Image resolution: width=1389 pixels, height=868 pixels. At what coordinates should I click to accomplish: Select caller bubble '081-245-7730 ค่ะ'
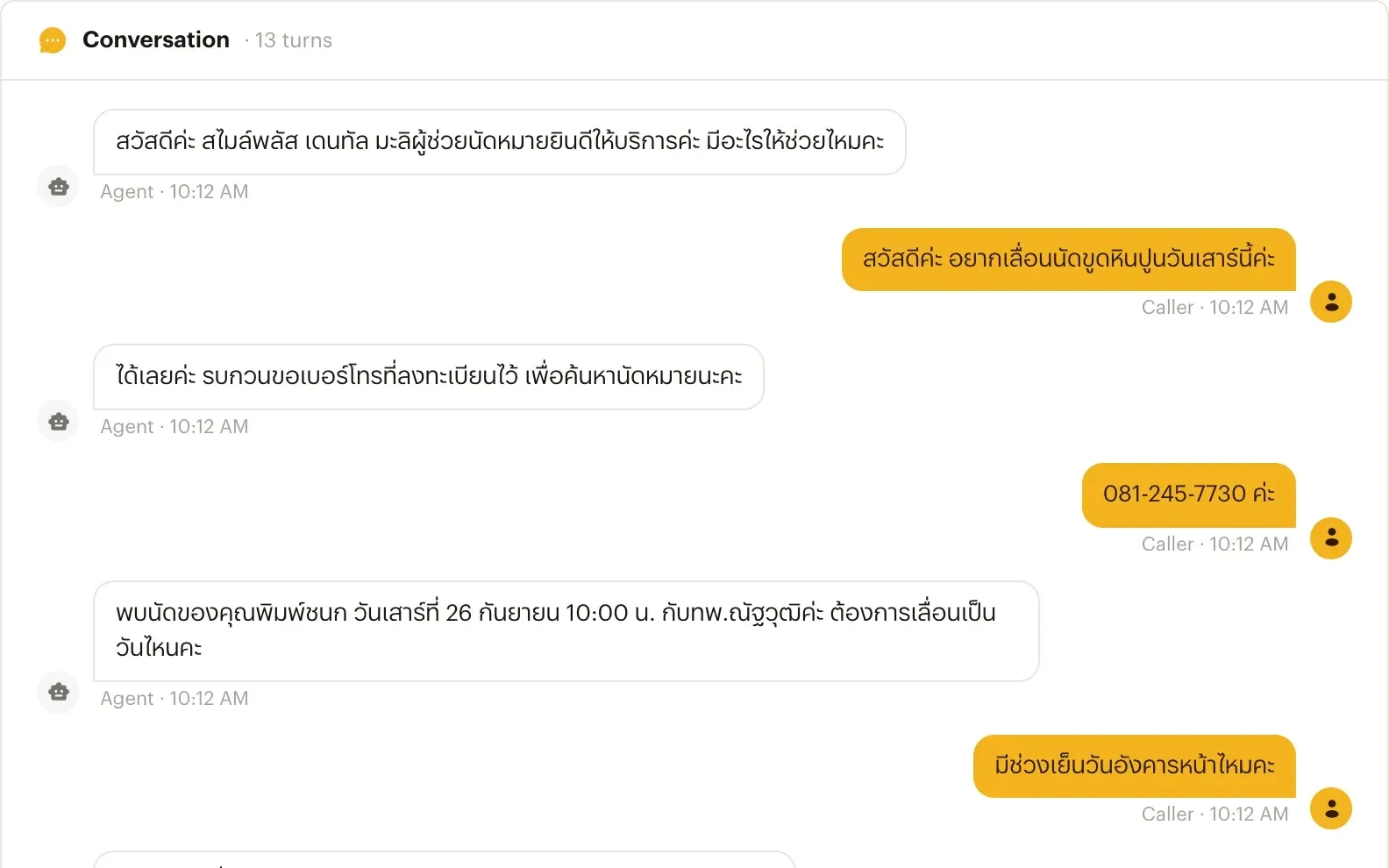click(1189, 495)
